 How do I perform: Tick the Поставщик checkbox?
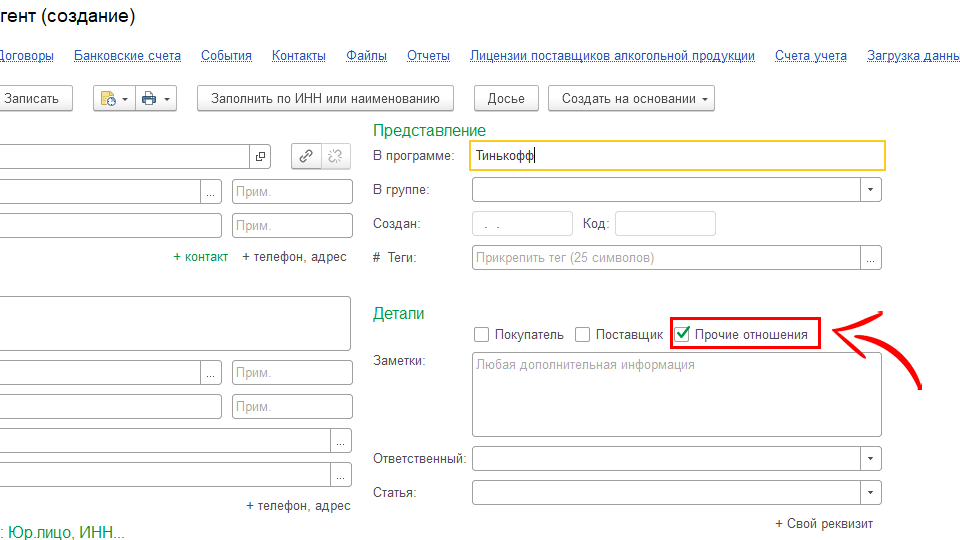pyautogui.click(x=583, y=335)
